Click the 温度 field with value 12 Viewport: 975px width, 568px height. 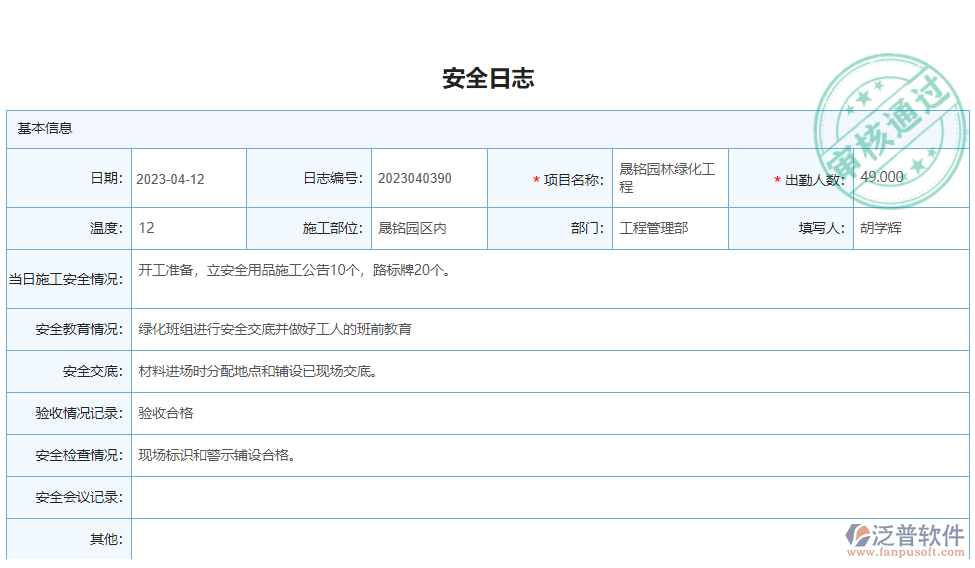point(188,228)
